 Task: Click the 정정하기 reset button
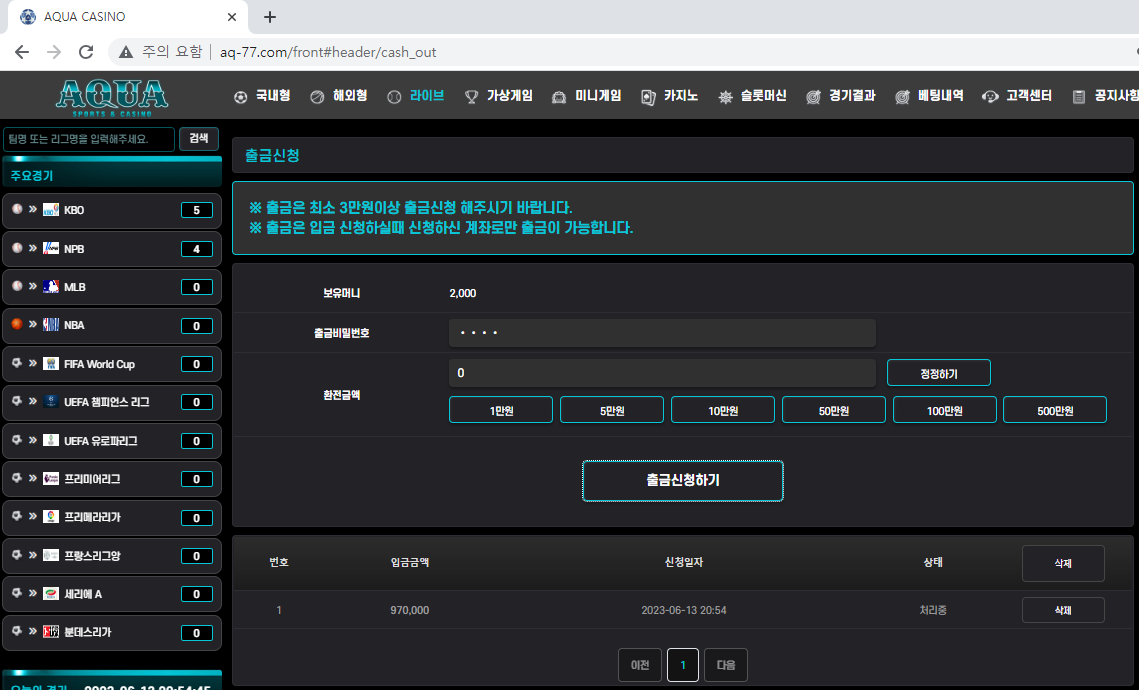coord(938,373)
